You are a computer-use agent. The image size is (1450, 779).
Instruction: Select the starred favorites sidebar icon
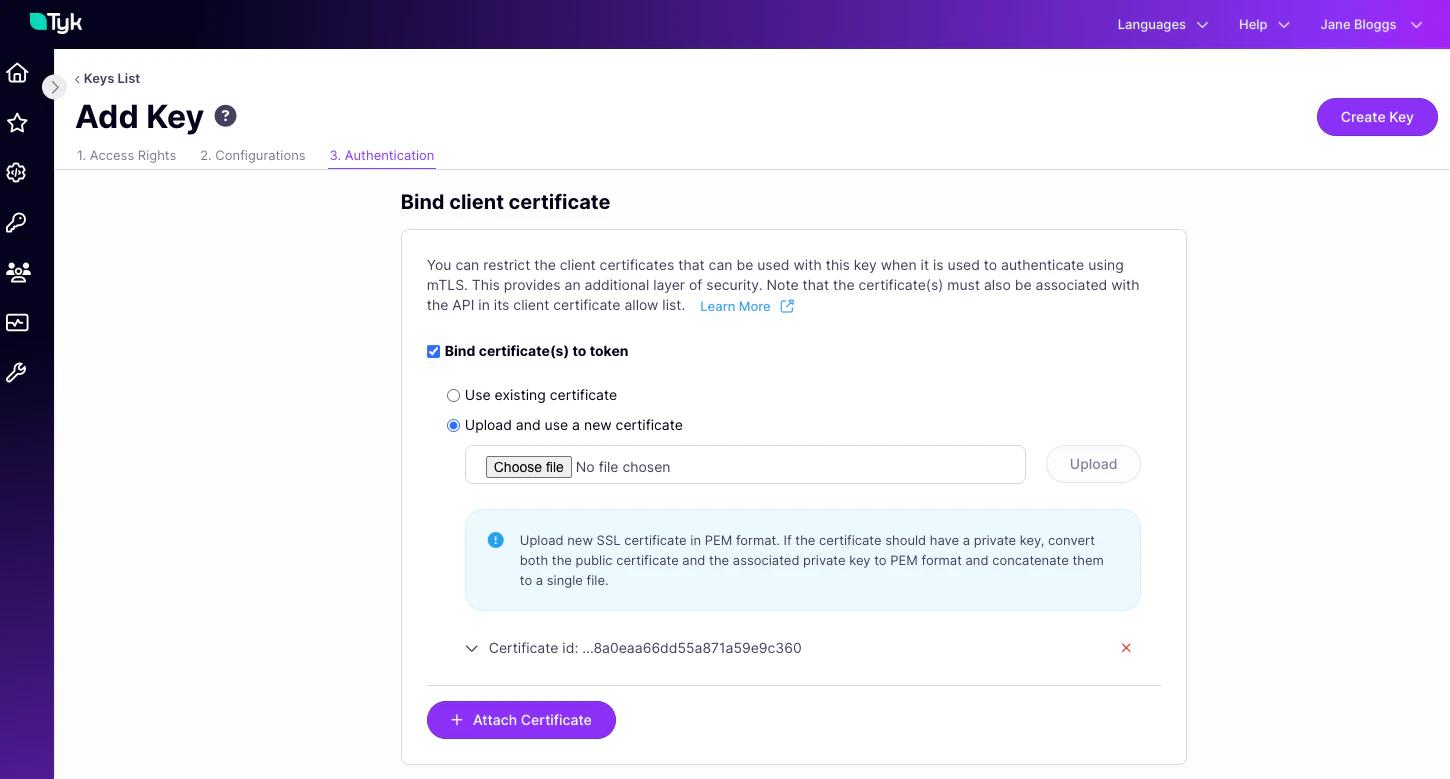[16, 122]
